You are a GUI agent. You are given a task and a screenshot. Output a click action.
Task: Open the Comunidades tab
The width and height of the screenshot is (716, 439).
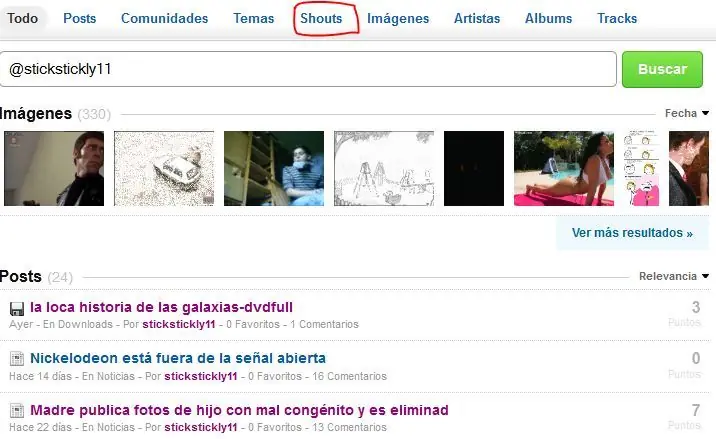pyautogui.click(x=164, y=18)
